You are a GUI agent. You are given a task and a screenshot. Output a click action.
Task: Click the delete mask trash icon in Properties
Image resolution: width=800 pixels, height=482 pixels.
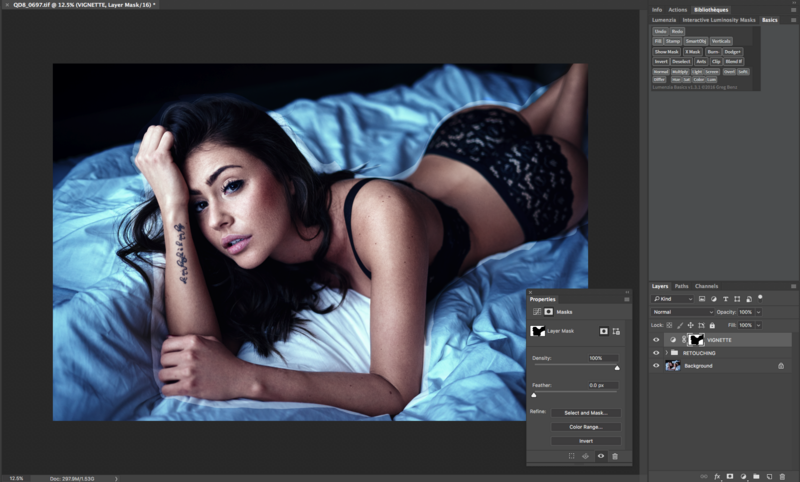pos(615,456)
